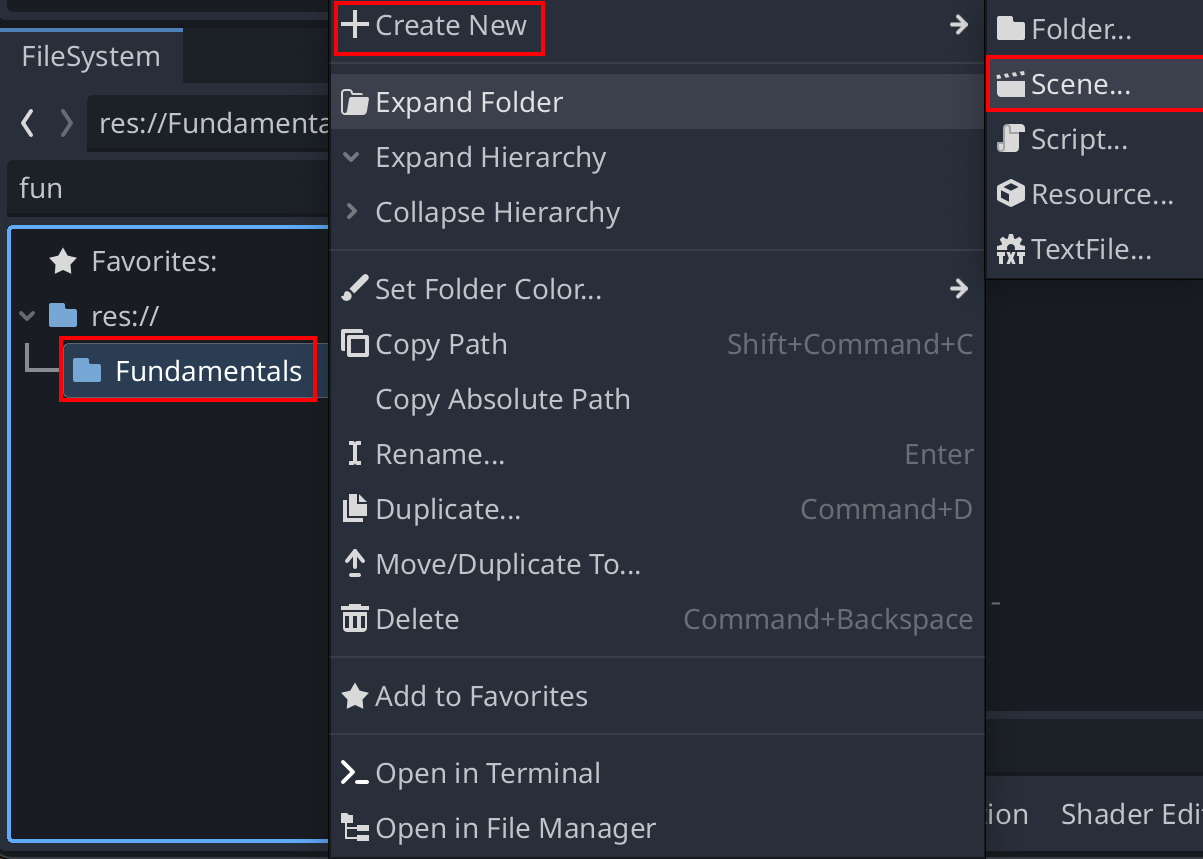Screen dimensions: 1203x859
Task: Open the Set Folder Color submenu
Action: click(959, 289)
